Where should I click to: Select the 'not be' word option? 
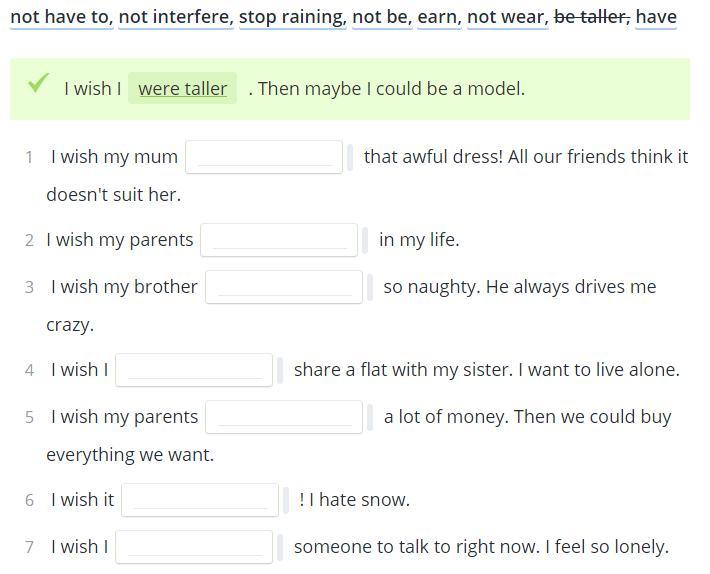tap(382, 18)
